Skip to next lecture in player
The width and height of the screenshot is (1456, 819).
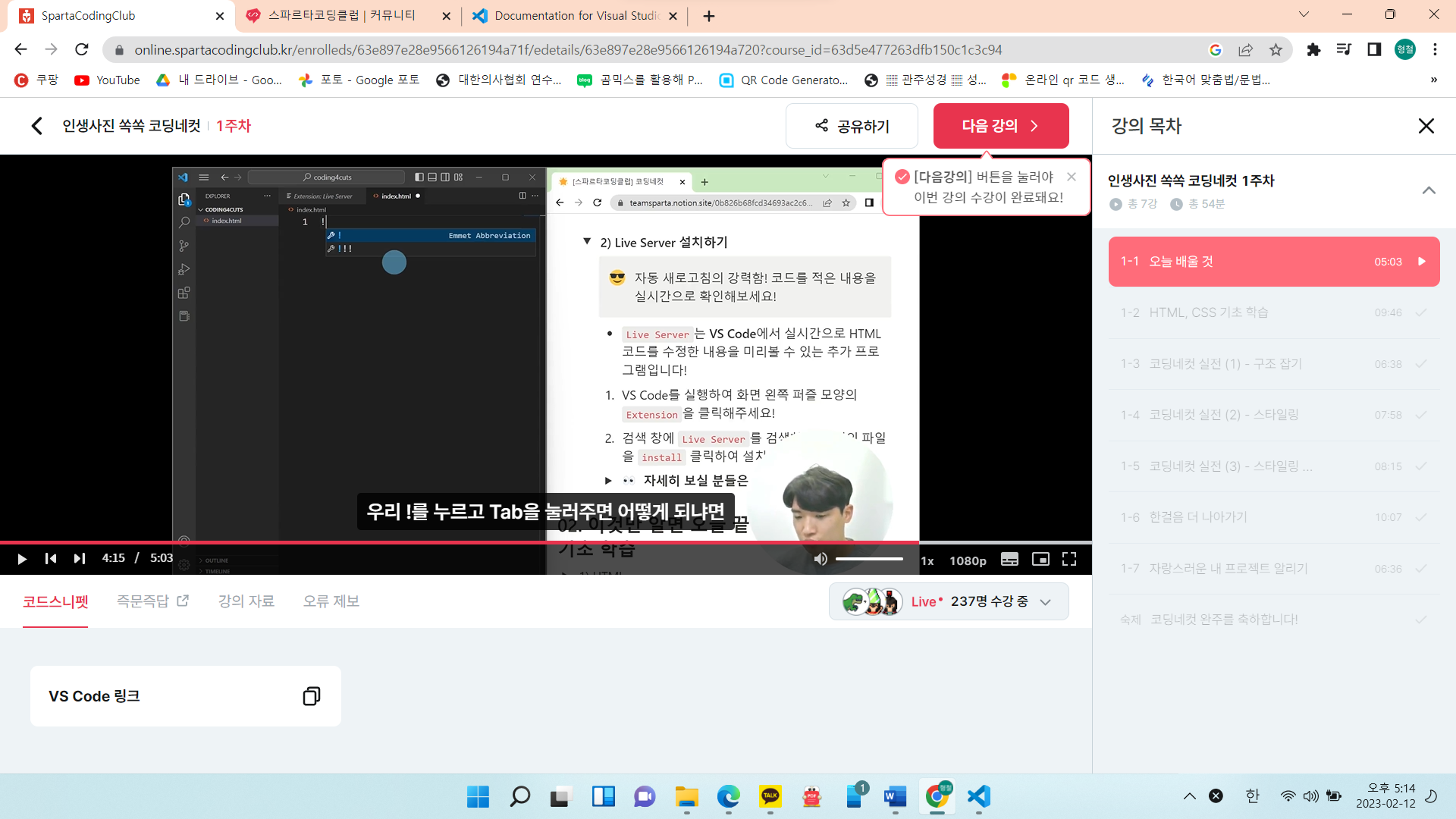80,559
